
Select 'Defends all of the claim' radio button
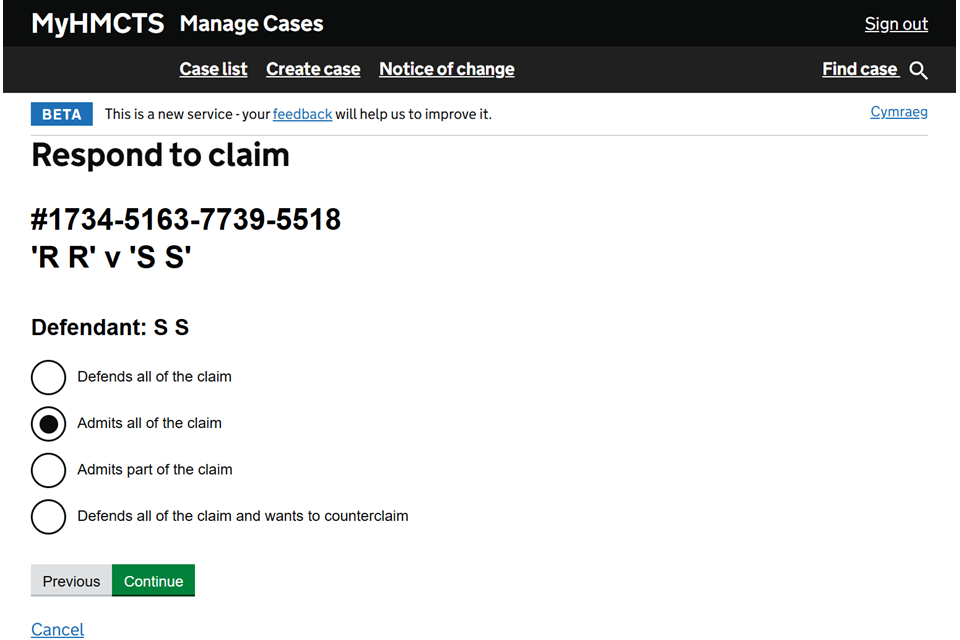tap(48, 377)
